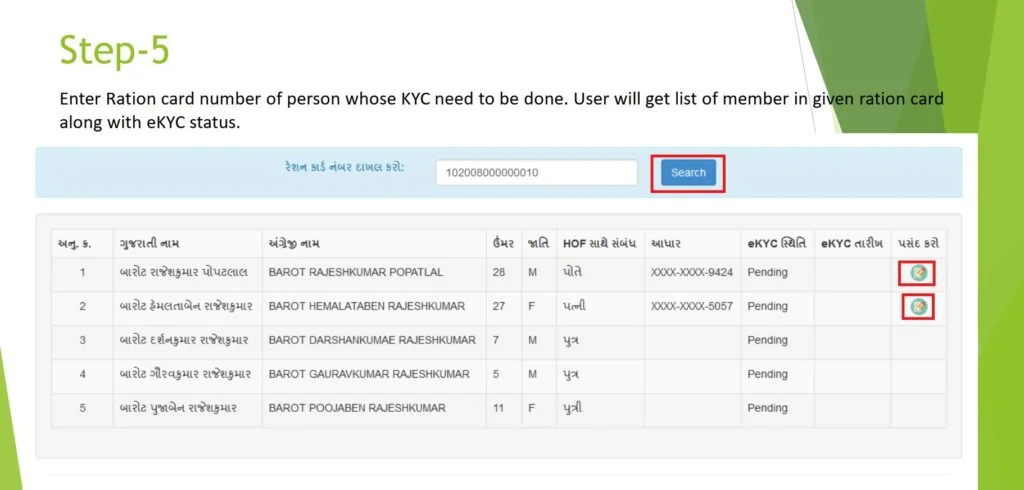Click age 7 in Darshankumae row
Screen dimensions: 1024x490
[496, 340]
